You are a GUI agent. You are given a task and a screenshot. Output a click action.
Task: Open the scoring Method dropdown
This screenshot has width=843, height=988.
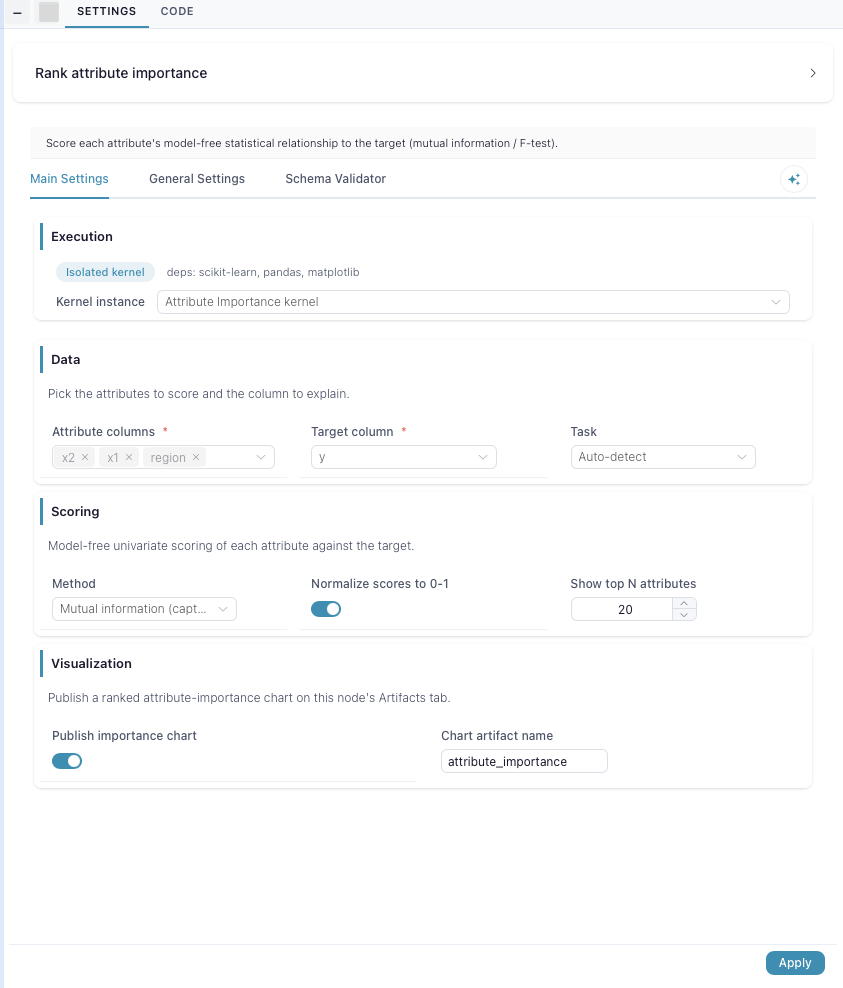144,609
